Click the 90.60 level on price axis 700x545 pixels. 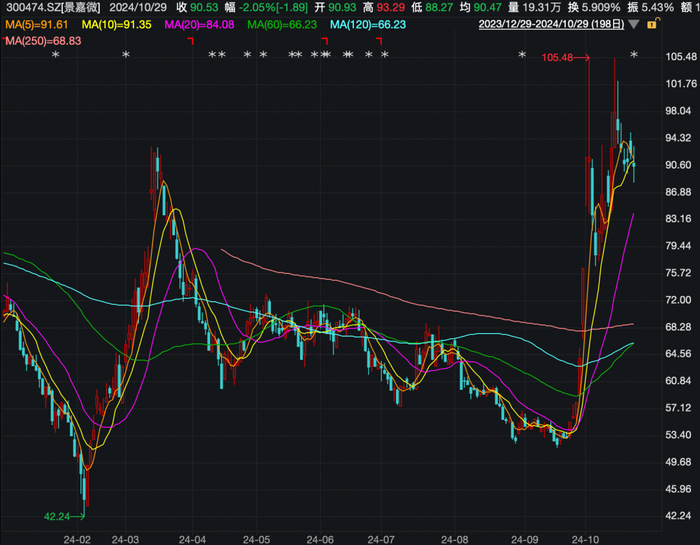[678, 165]
